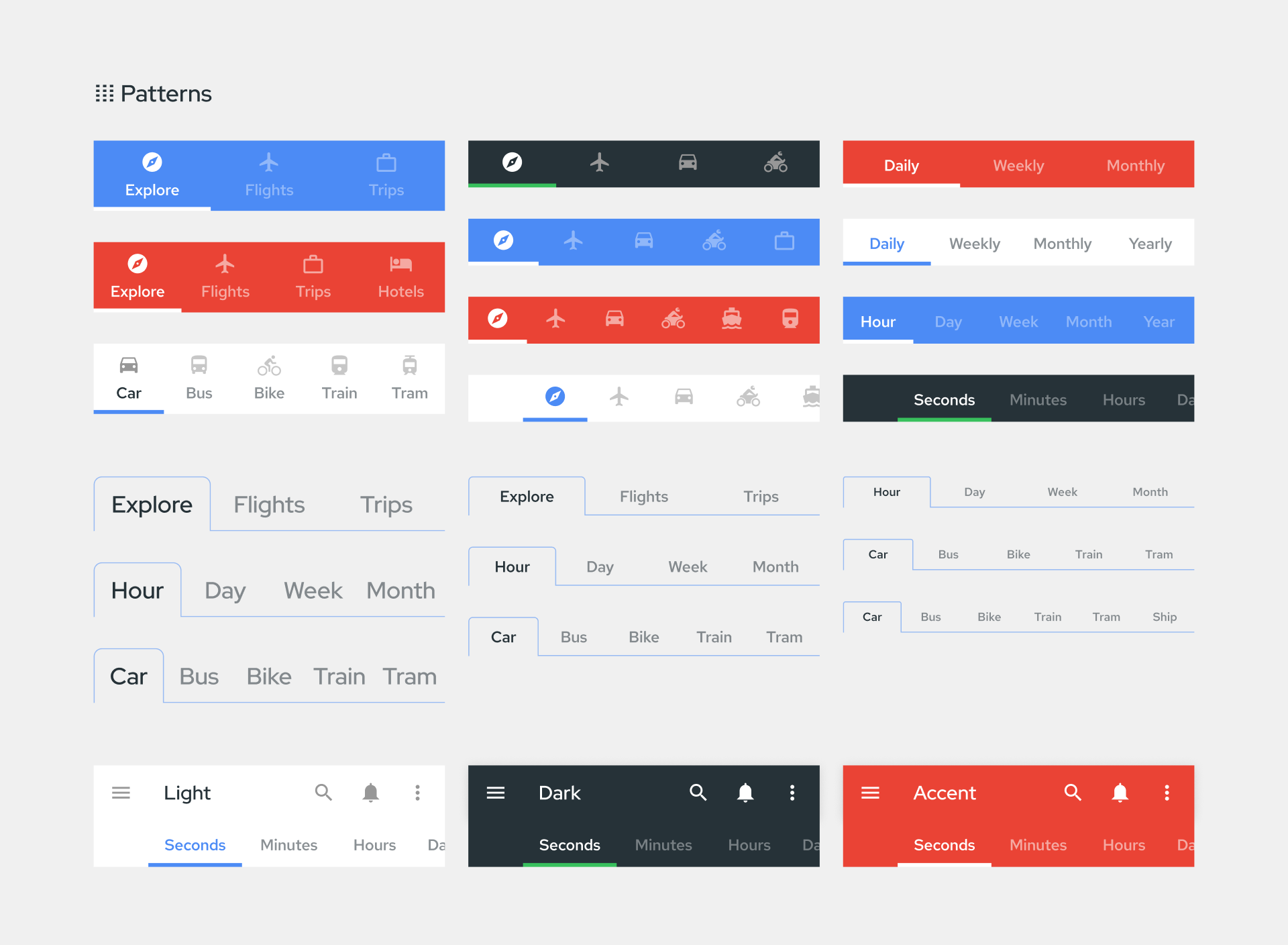This screenshot has height=945, width=1288.
Task: Select Year tab in blue text bar
Action: point(1159,321)
